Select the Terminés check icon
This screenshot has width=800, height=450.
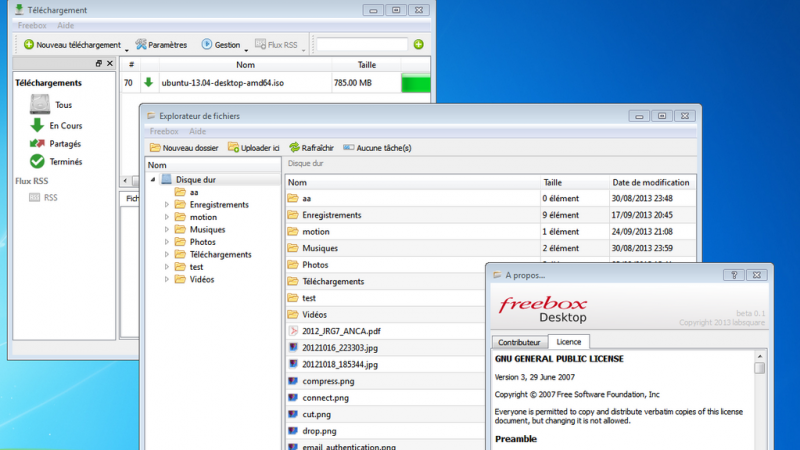click(37, 161)
